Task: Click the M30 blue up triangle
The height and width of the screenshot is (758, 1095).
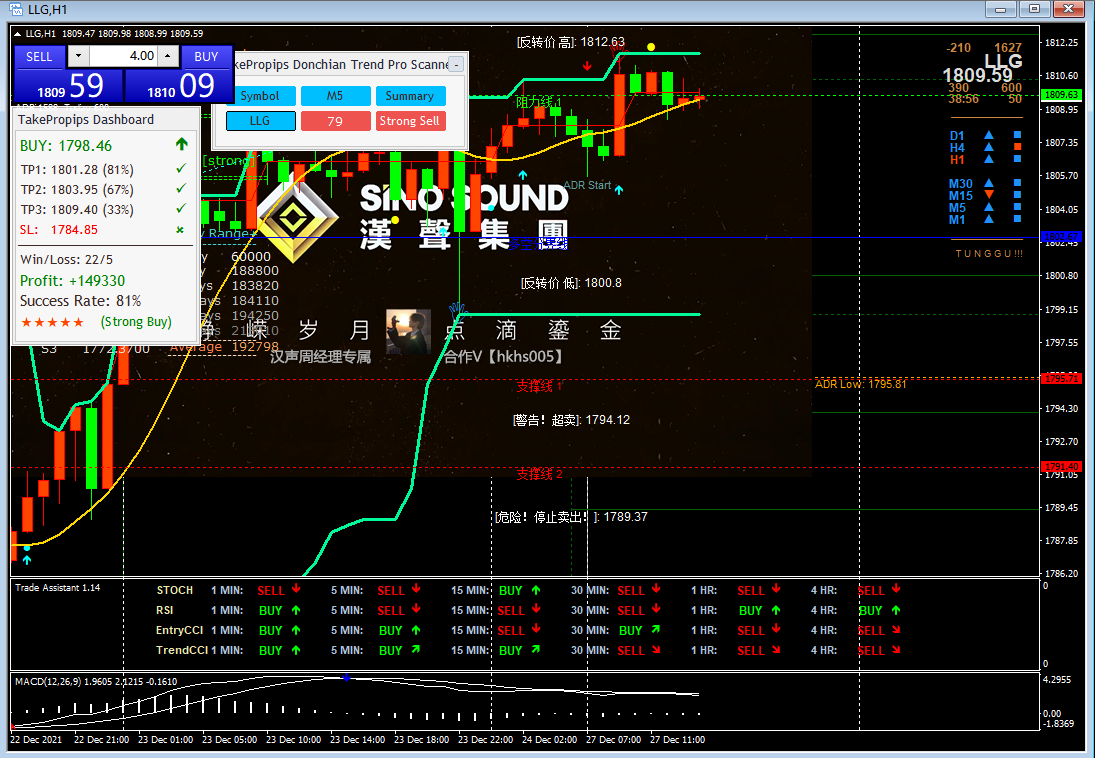Action: coord(989,184)
